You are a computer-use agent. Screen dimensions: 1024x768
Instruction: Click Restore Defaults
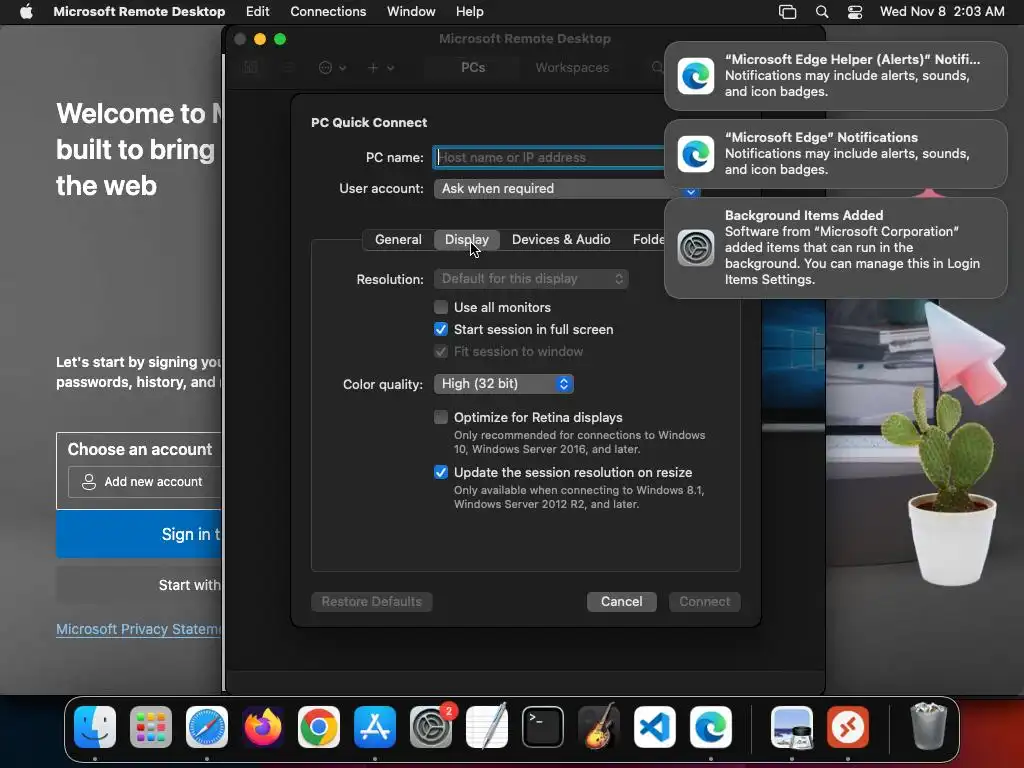372,601
